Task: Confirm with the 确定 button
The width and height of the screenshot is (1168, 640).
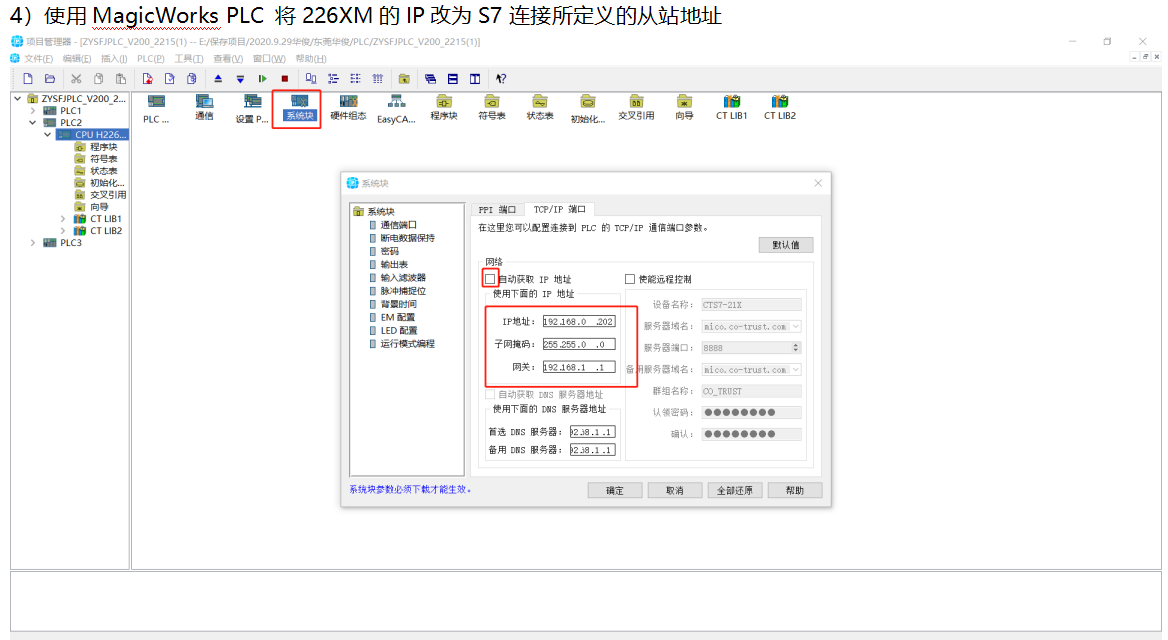Action: pyautogui.click(x=615, y=490)
